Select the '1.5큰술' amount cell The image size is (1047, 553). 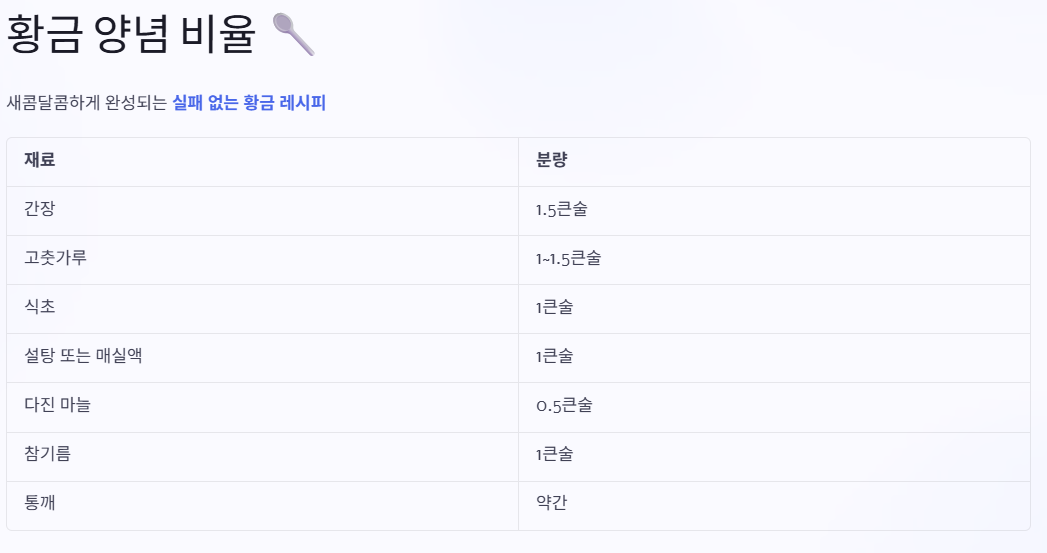click(774, 211)
